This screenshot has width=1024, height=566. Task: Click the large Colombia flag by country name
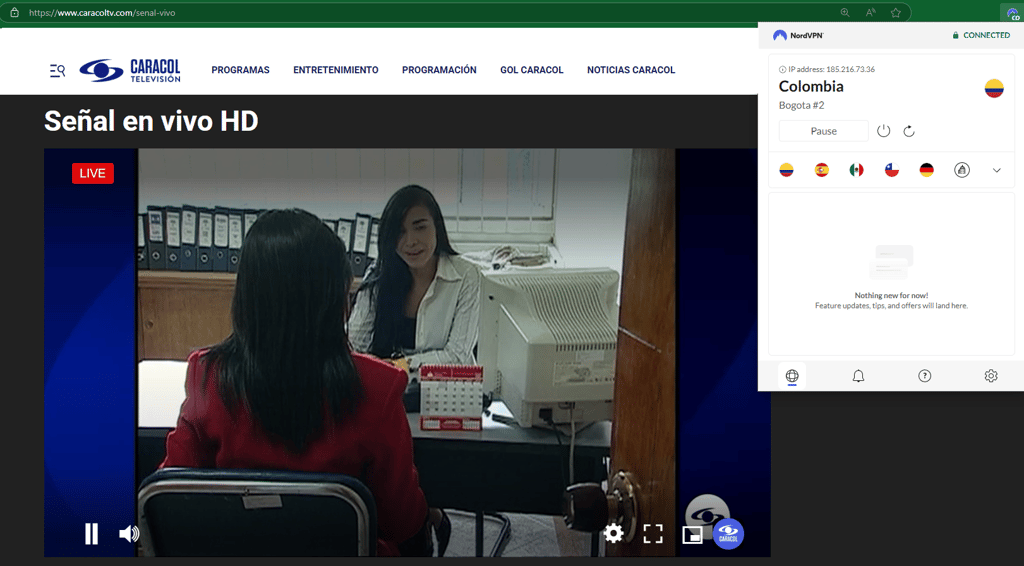(x=994, y=88)
